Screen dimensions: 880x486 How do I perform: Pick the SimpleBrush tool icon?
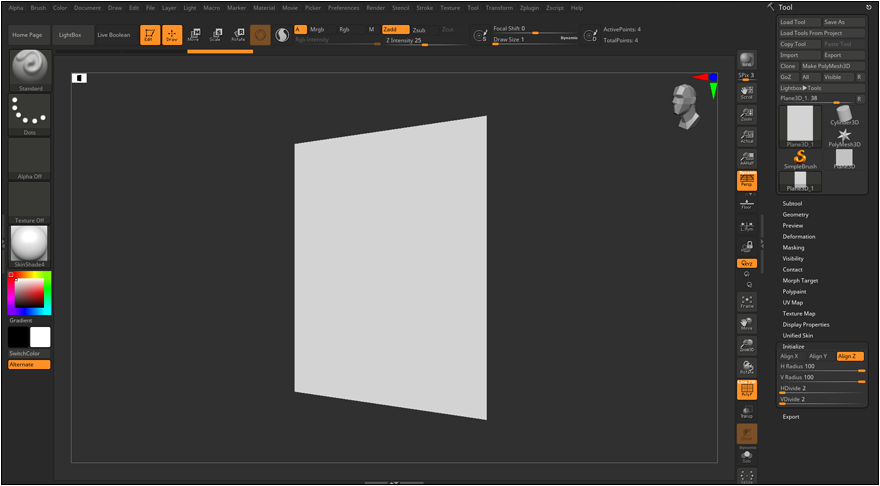click(800, 159)
